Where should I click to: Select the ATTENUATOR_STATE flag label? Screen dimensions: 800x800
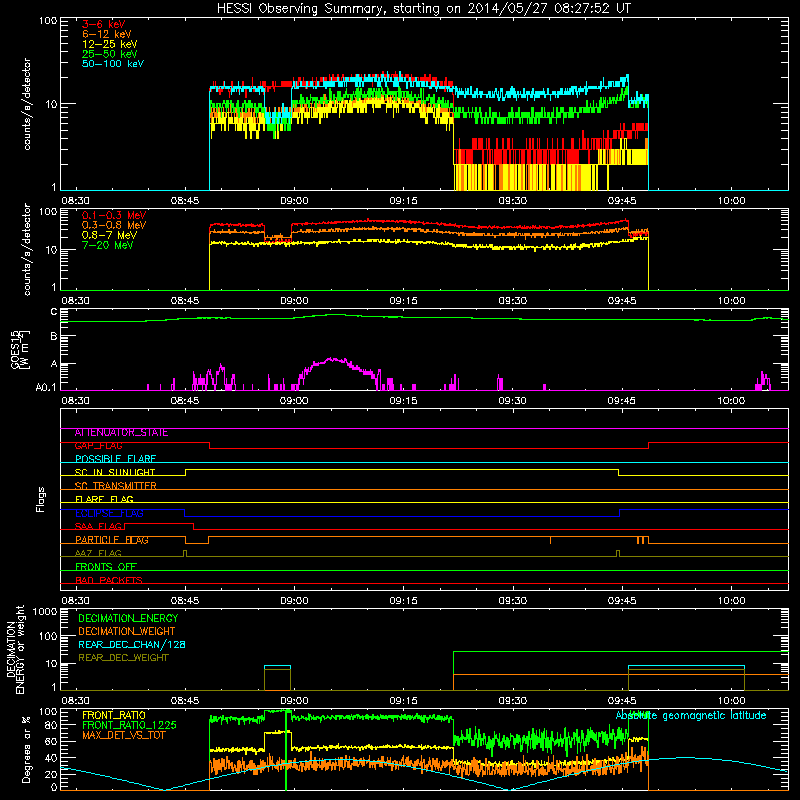[121, 433]
